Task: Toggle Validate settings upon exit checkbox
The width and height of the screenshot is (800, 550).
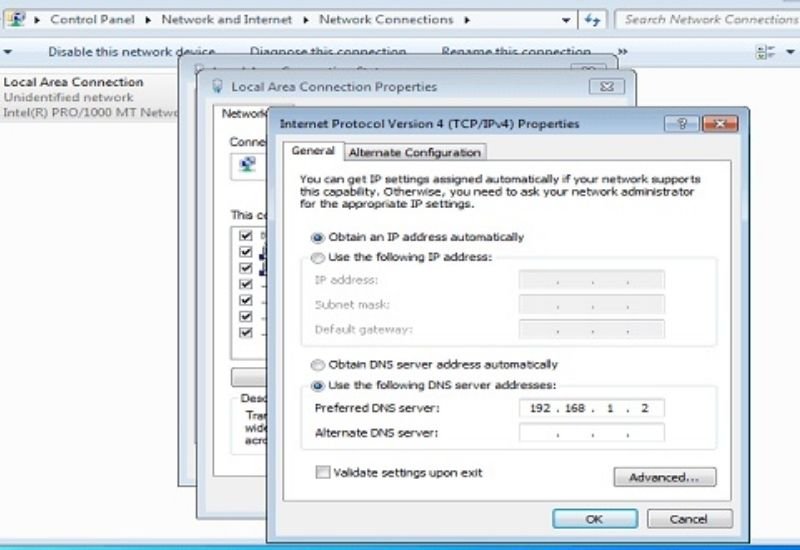Action: pyautogui.click(x=322, y=472)
